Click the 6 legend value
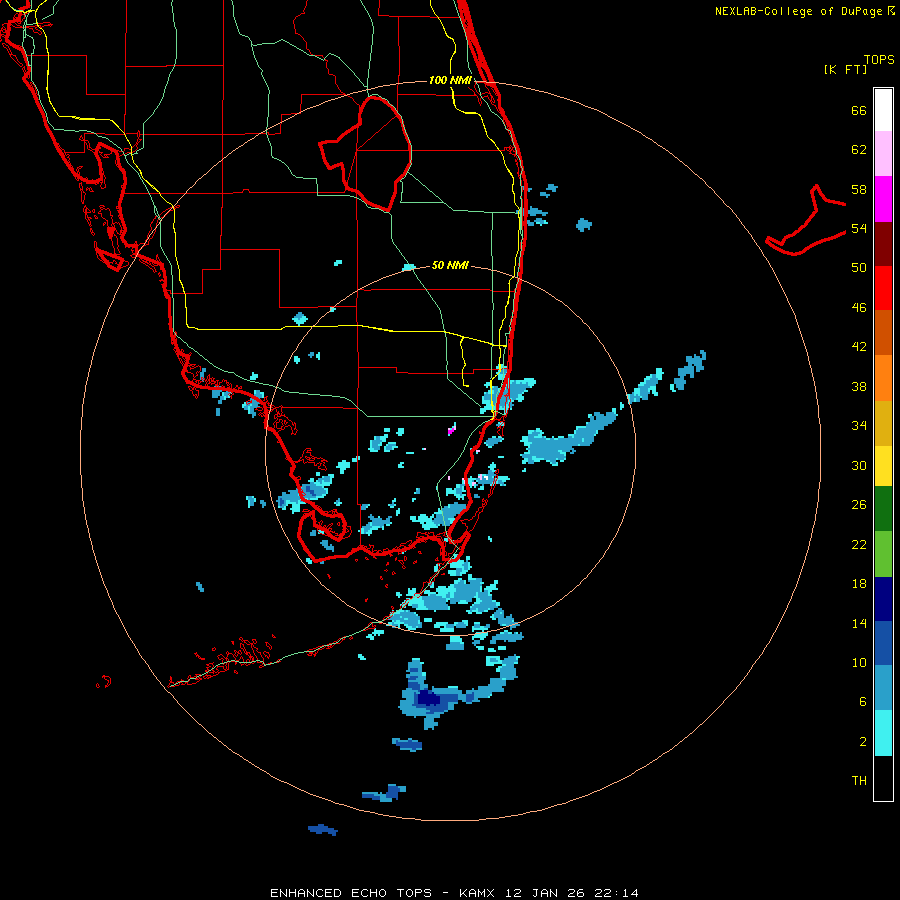 (863, 702)
